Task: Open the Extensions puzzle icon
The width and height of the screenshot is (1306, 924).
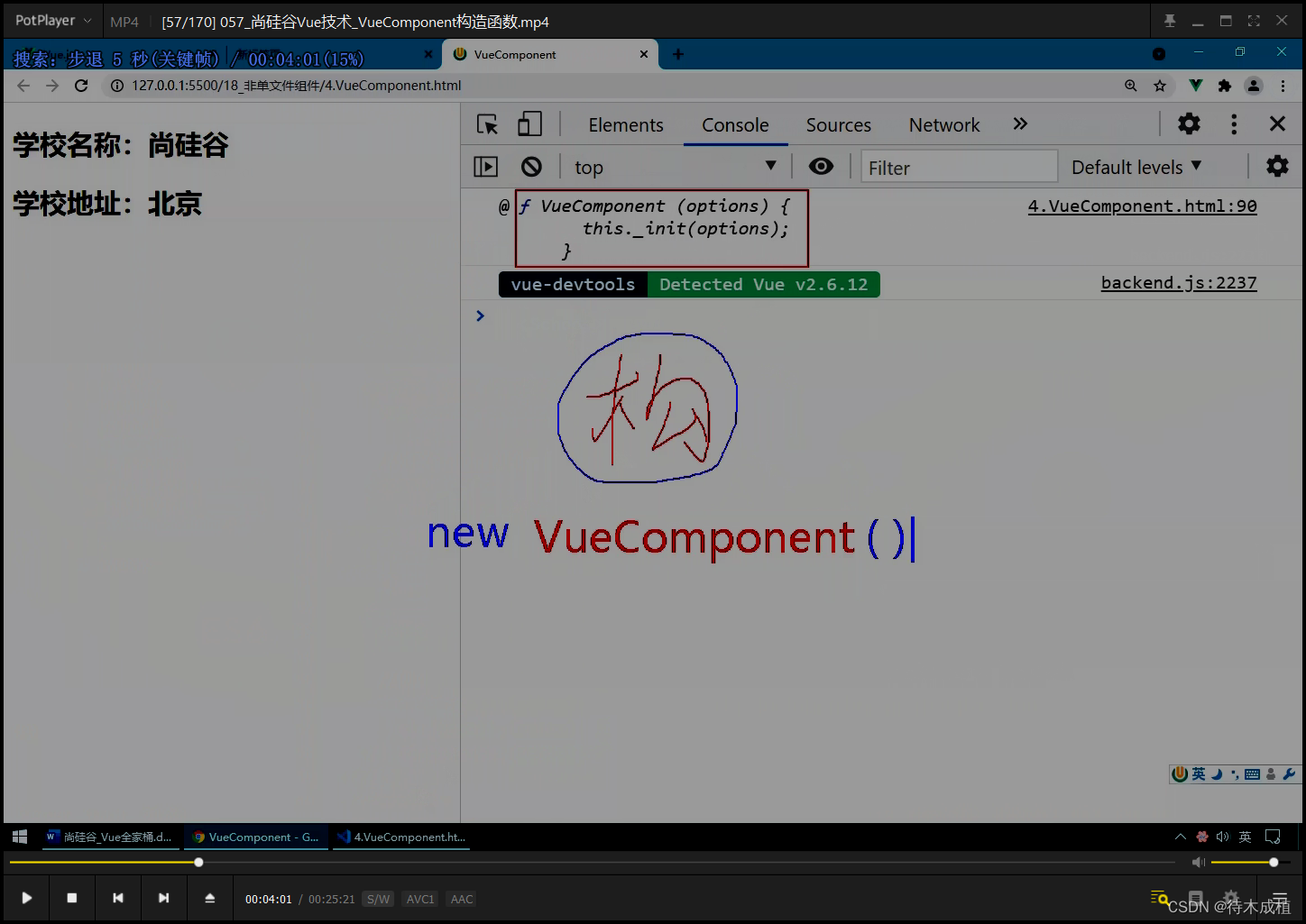Action: [1224, 86]
